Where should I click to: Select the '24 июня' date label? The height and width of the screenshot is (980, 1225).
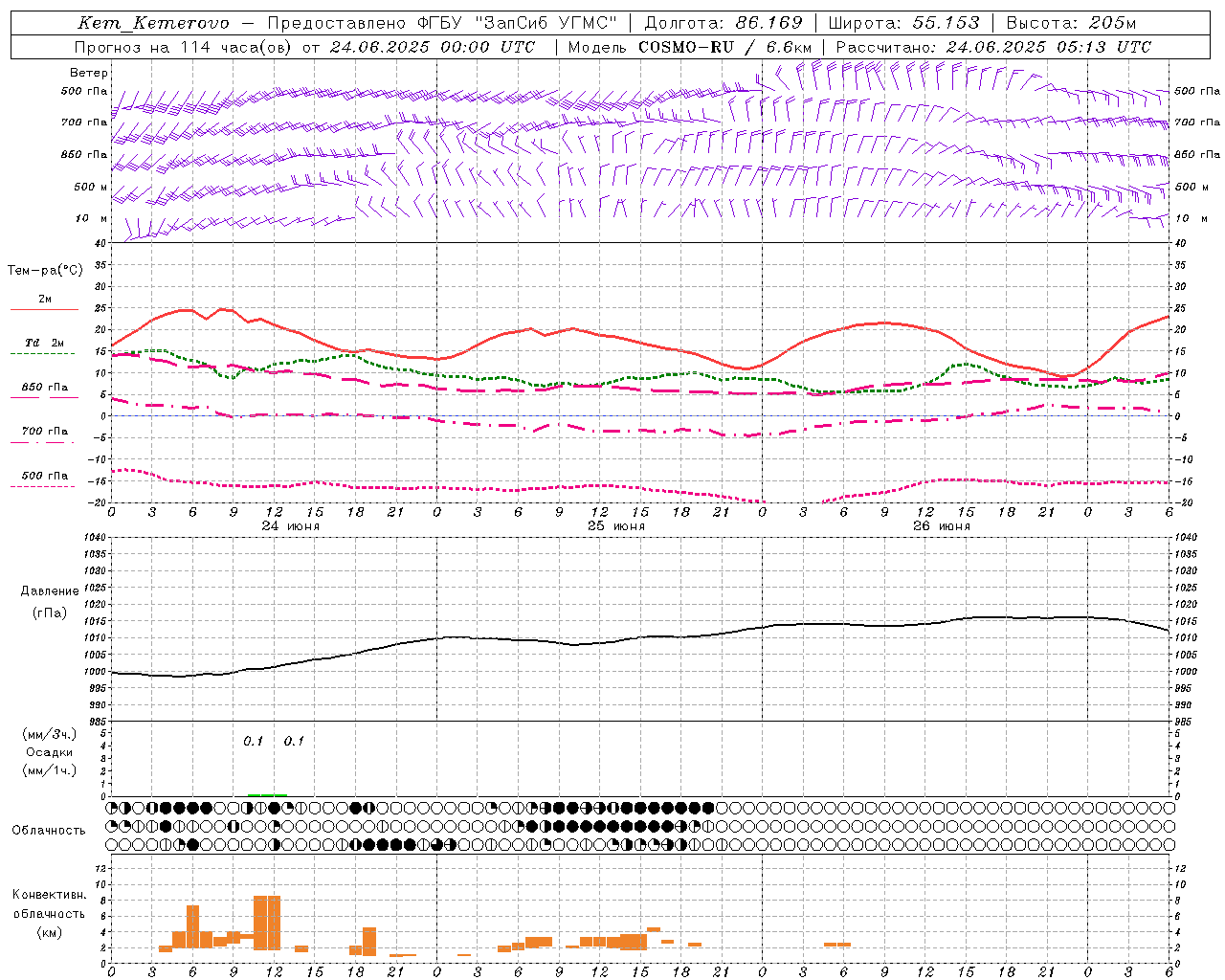click(291, 526)
